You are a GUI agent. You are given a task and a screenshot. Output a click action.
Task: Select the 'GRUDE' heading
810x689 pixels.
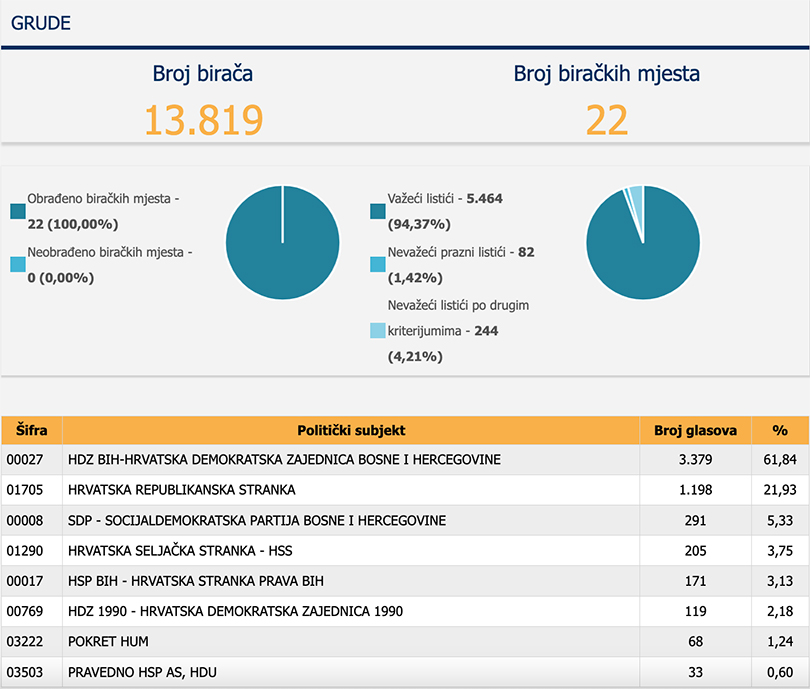pyautogui.click(x=41, y=23)
